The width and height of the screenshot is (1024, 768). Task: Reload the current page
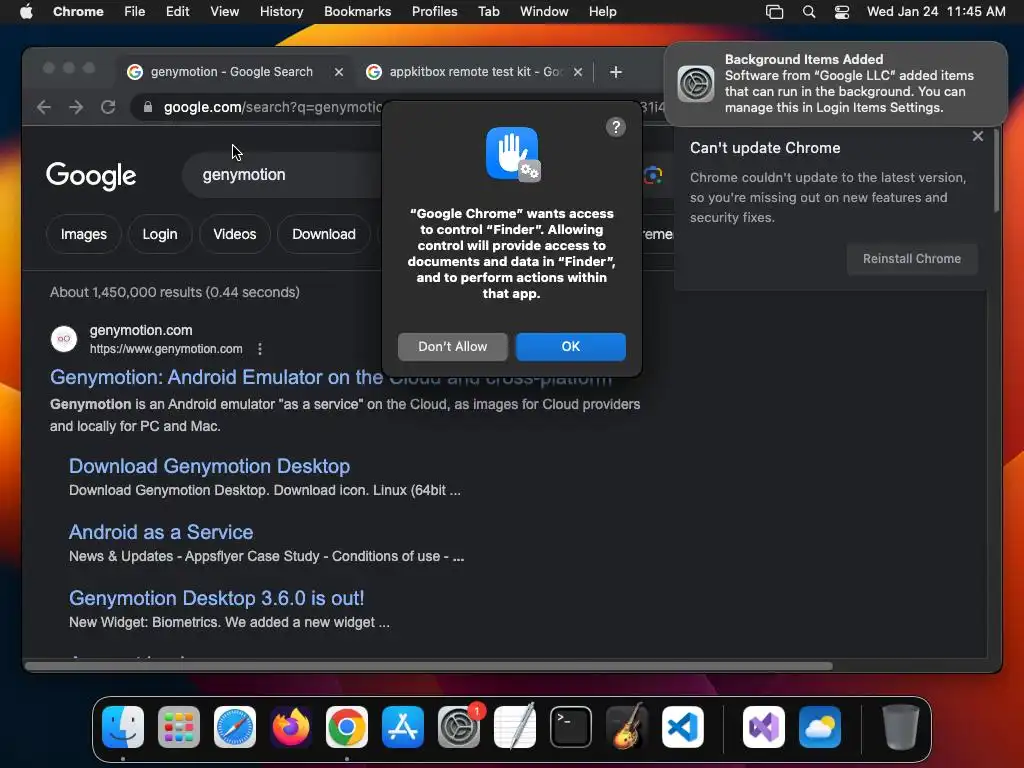coord(108,107)
